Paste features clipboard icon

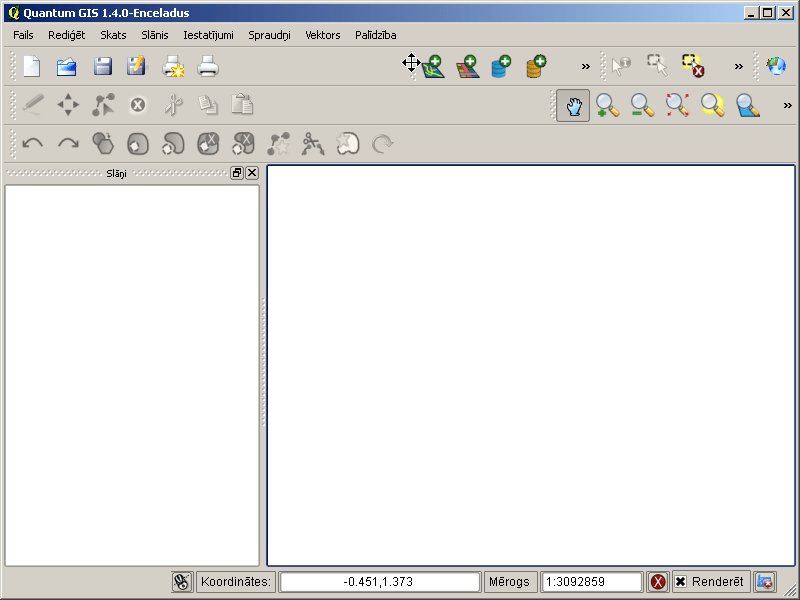tap(242, 104)
